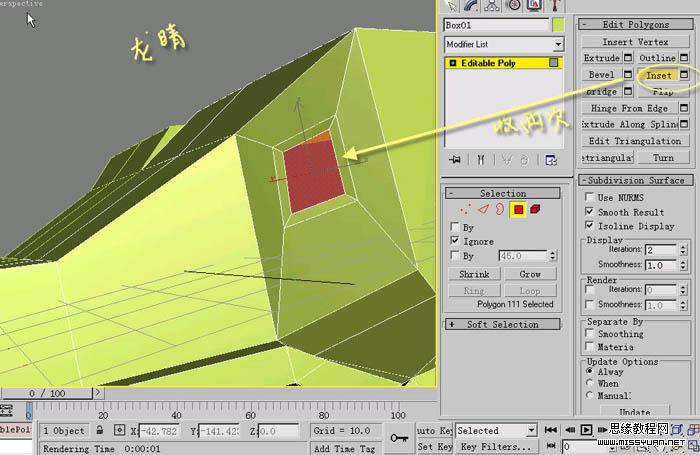Click Box01 object color swatch

(558, 25)
